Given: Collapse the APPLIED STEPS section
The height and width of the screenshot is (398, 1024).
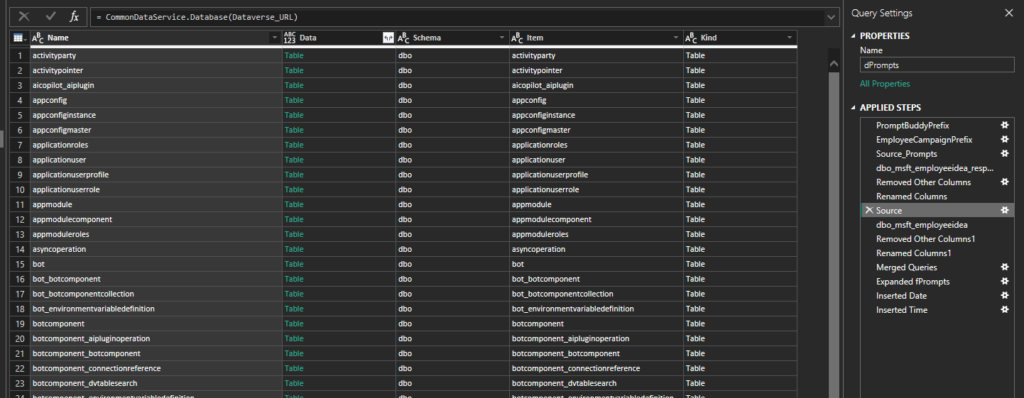Looking at the screenshot, I should point(854,108).
